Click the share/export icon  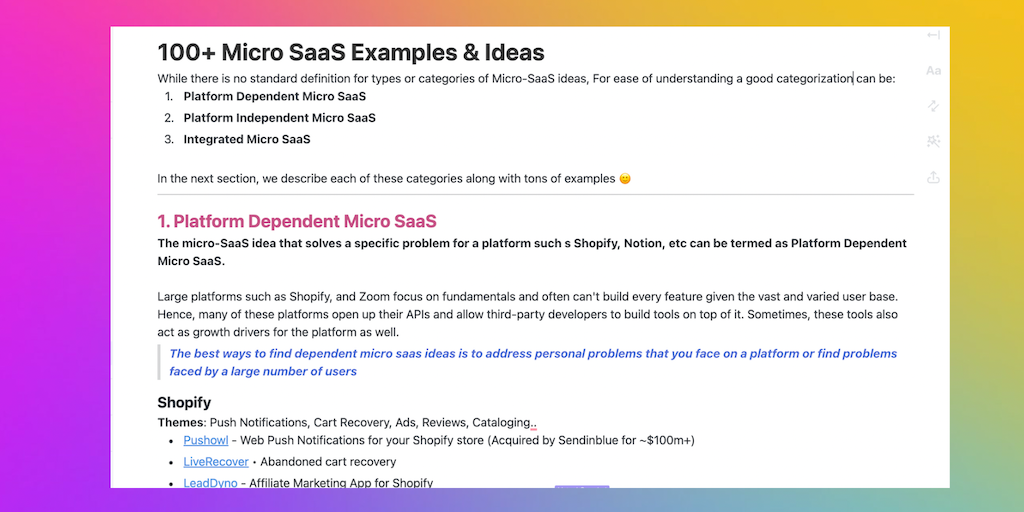point(933,177)
